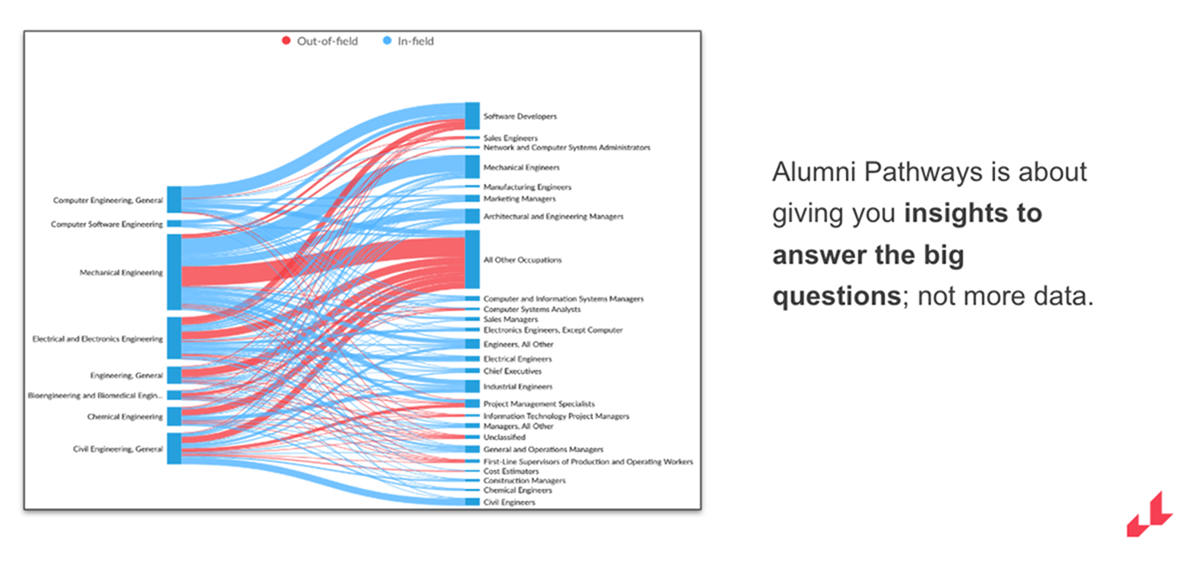The height and width of the screenshot is (561, 1182).
Task: Click the Computer Software Engineering node
Action: pos(174,224)
